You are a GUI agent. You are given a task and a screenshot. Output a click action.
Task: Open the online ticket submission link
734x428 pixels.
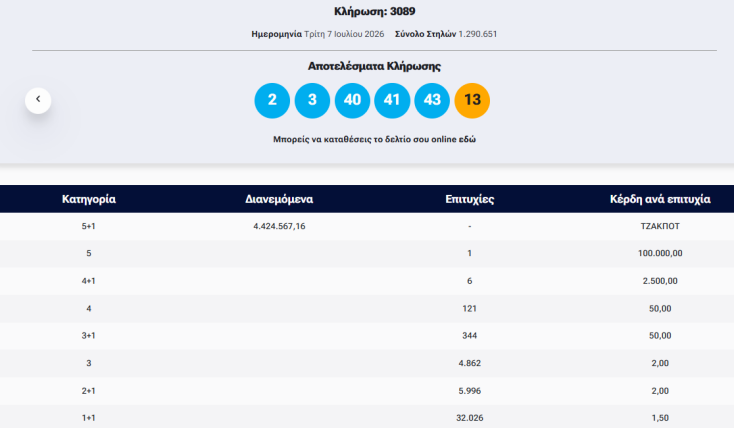pyautogui.click(x=374, y=139)
